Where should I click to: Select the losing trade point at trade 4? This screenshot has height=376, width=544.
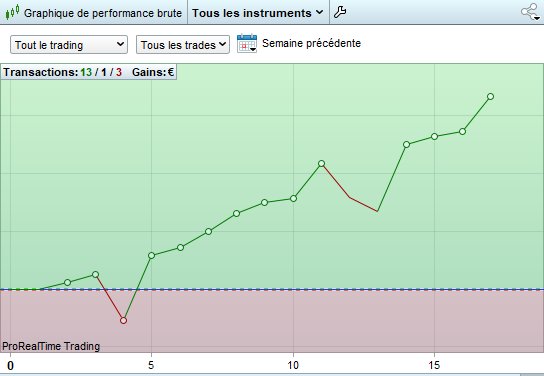(124, 321)
